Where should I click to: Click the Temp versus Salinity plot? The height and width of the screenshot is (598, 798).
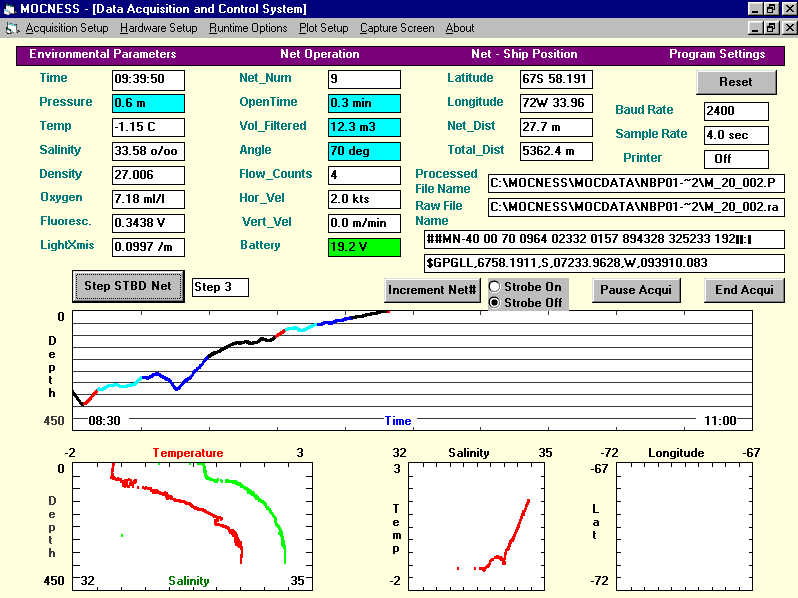tap(476, 526)
